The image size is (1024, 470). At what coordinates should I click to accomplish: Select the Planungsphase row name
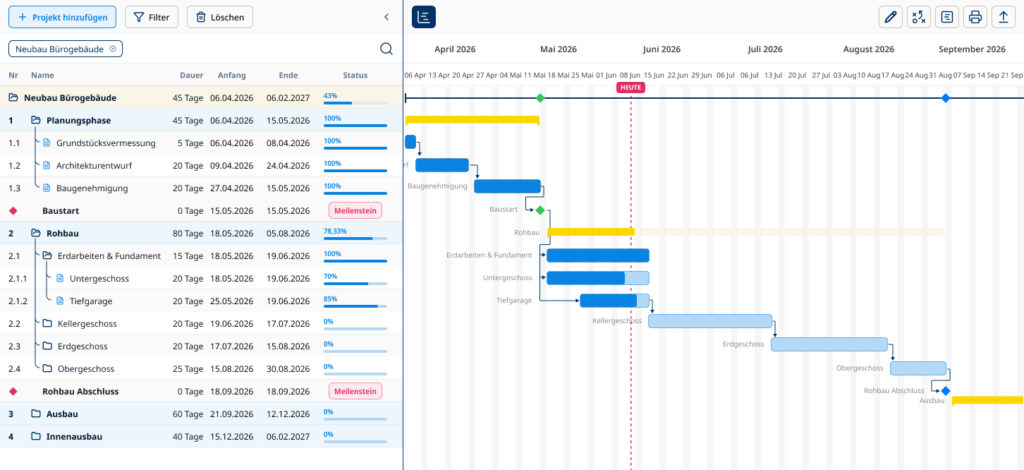click(78, 120)
